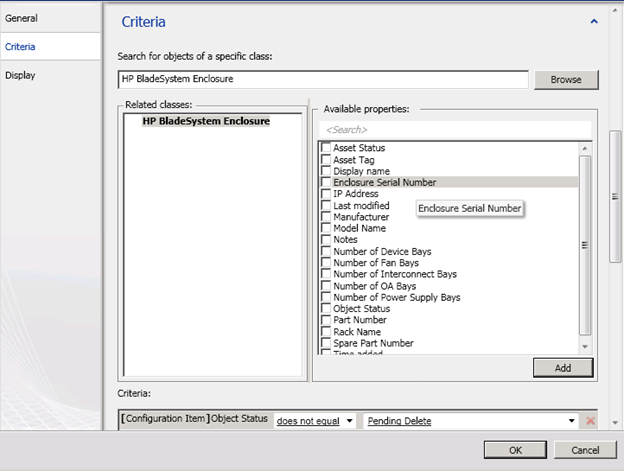
Task: Click the Browse button
Action: coord(566,79)
